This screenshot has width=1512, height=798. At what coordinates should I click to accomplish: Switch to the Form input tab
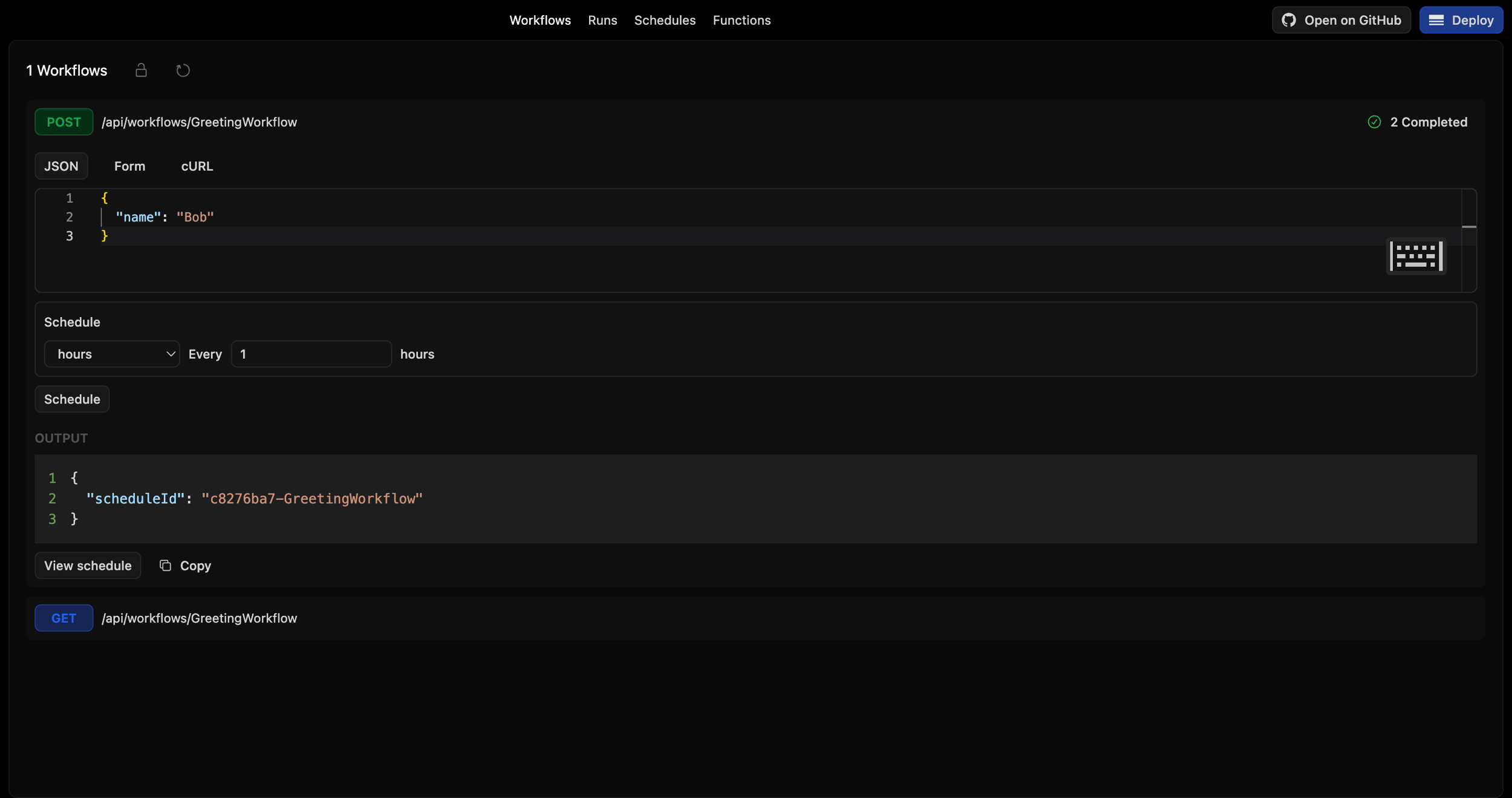point(129,166)
